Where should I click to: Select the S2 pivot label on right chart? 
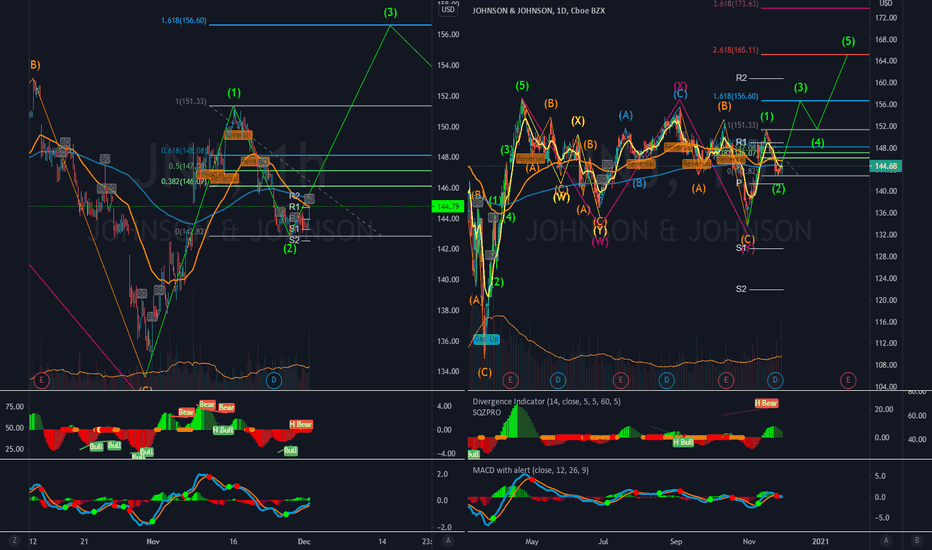pyautogui.click(x=741, y=289)
